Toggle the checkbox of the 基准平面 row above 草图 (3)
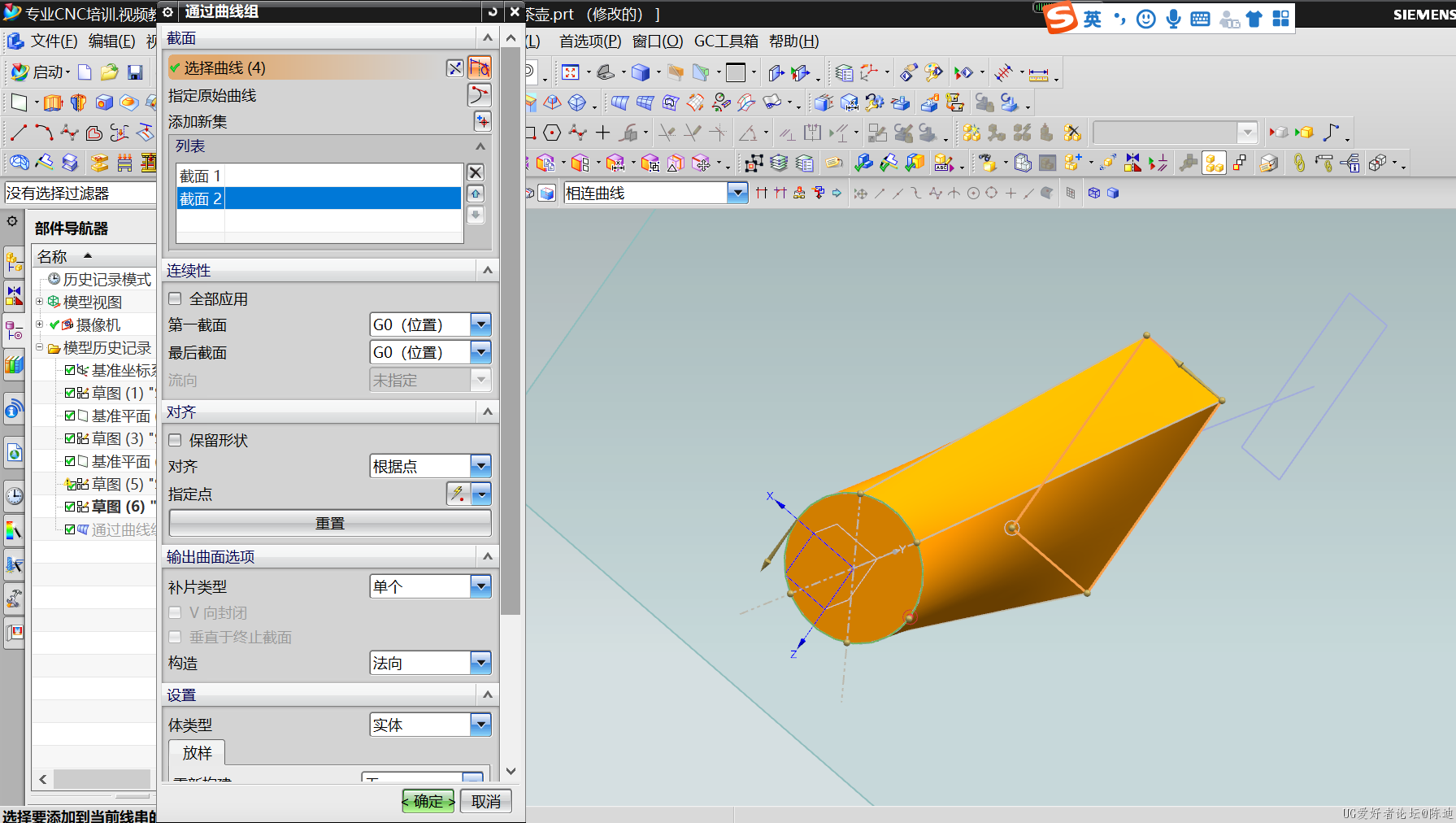 70,416
